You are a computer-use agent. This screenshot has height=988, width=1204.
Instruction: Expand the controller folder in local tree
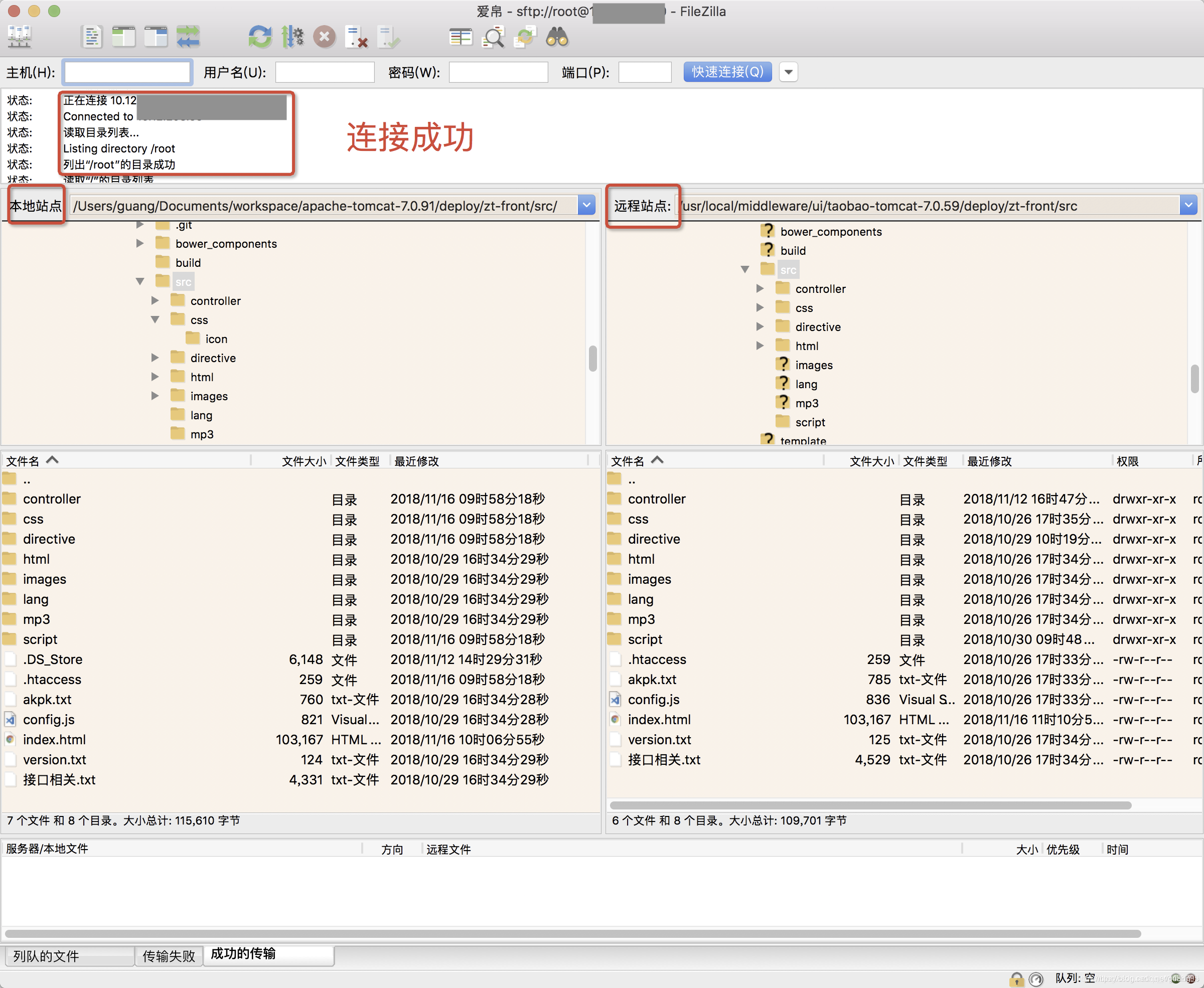155,300
